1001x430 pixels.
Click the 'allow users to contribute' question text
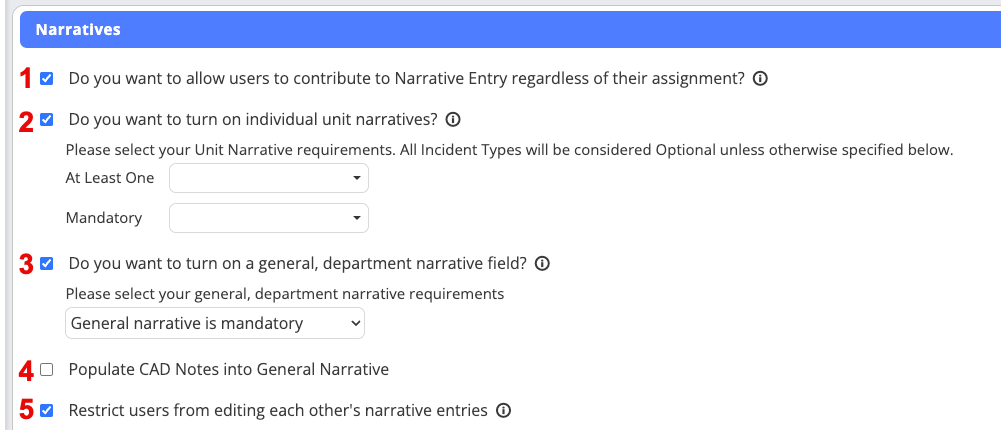[406, 79]
